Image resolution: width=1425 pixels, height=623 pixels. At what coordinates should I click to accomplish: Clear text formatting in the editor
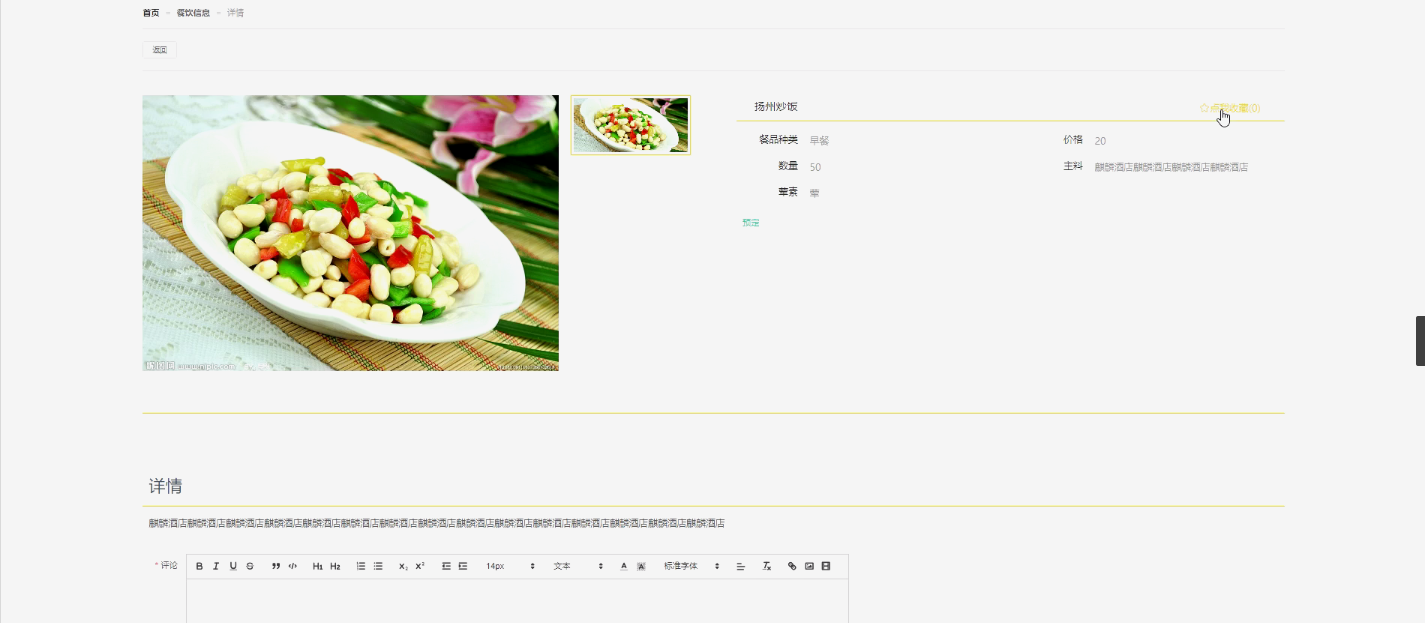coord(767,566)
